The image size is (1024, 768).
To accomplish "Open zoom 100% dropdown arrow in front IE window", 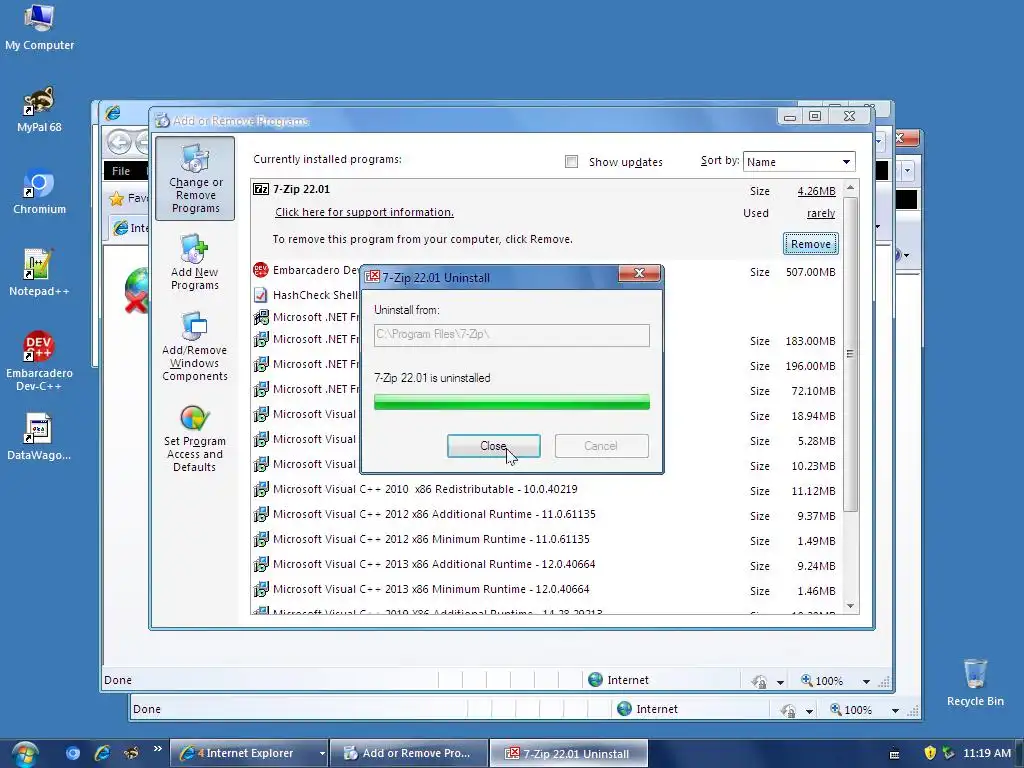I will [866, 681].
